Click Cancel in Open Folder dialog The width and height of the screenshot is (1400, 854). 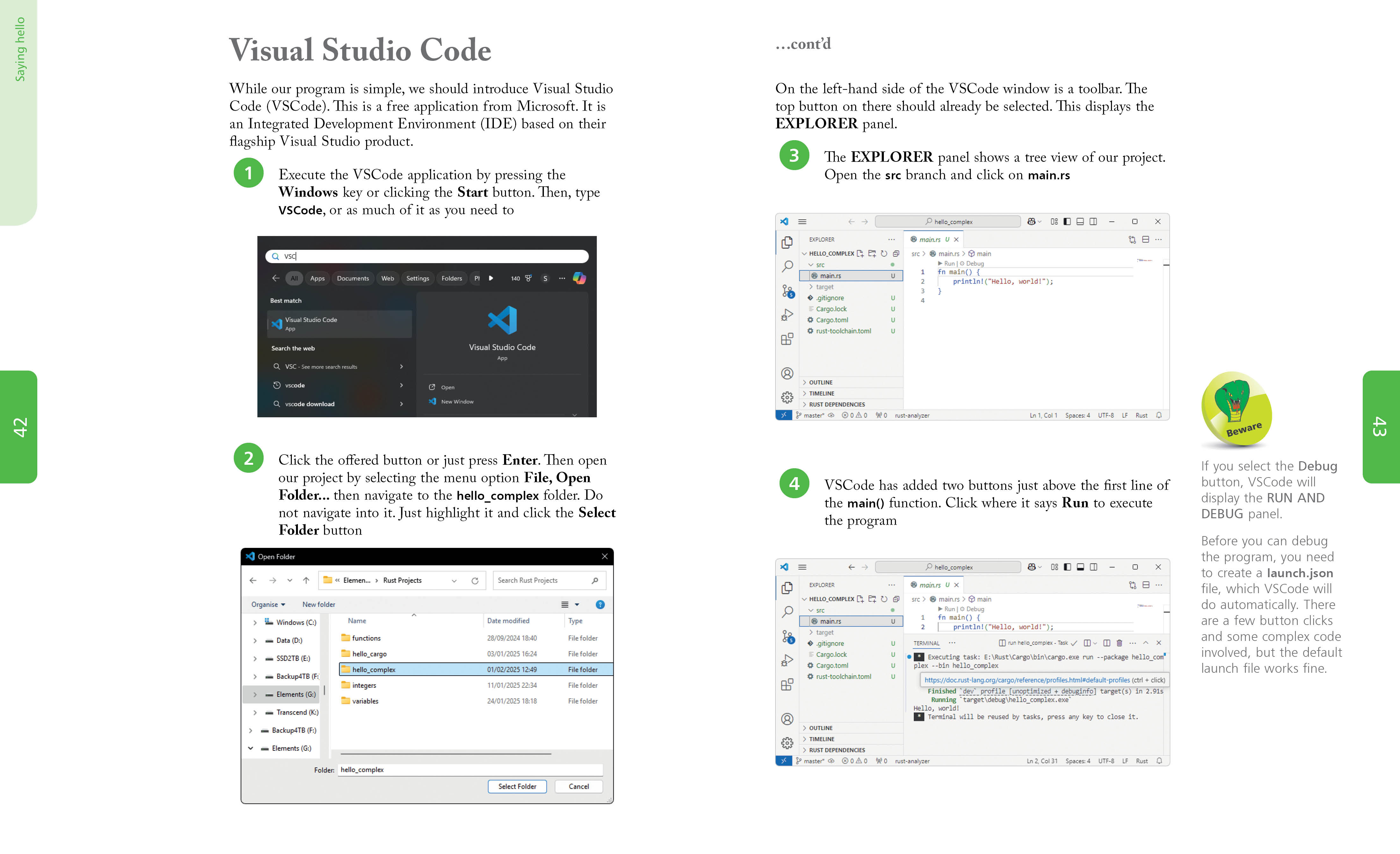click(x=578, y=786)
